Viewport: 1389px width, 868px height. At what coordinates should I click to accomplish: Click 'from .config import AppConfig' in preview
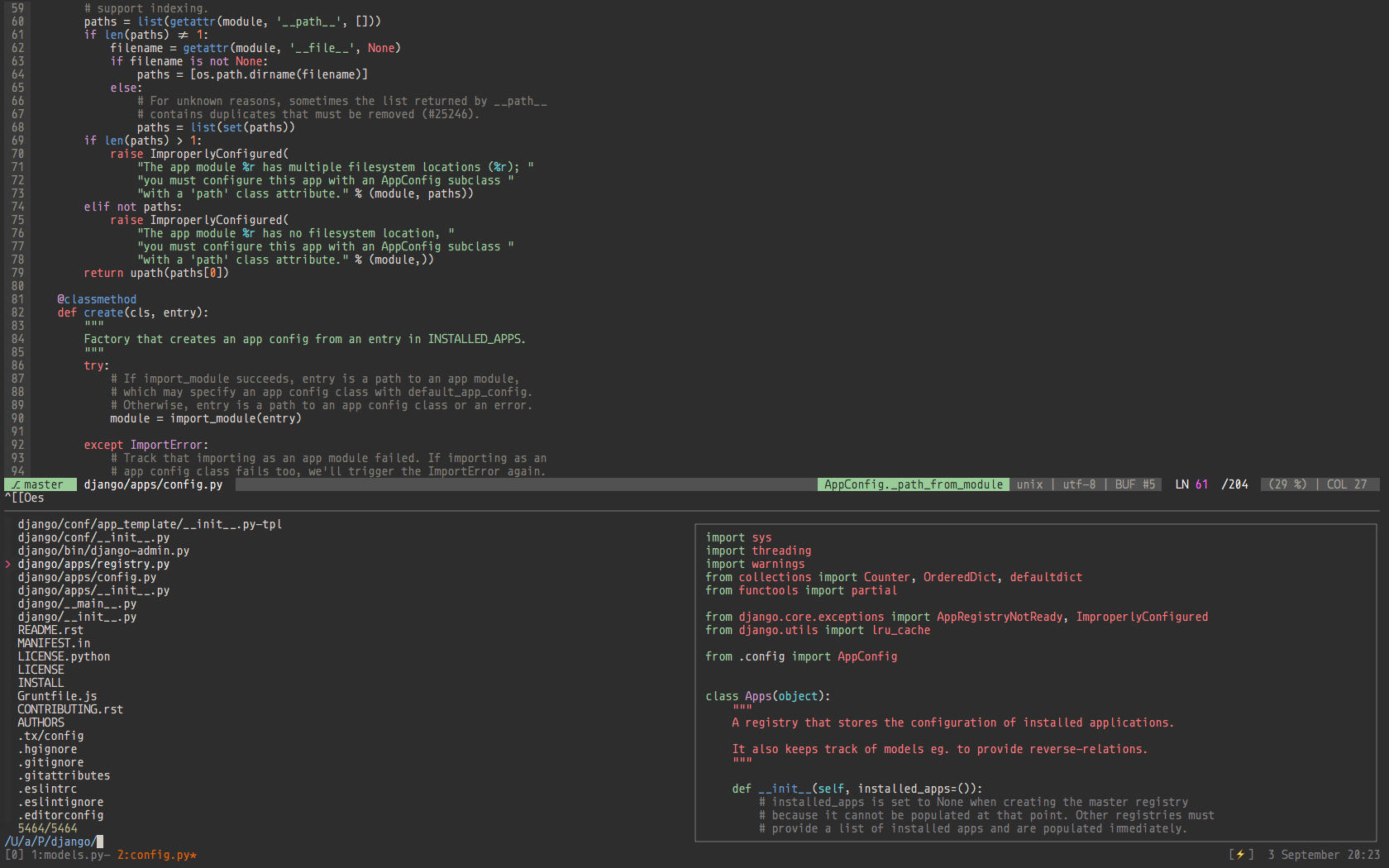[801, 656]
